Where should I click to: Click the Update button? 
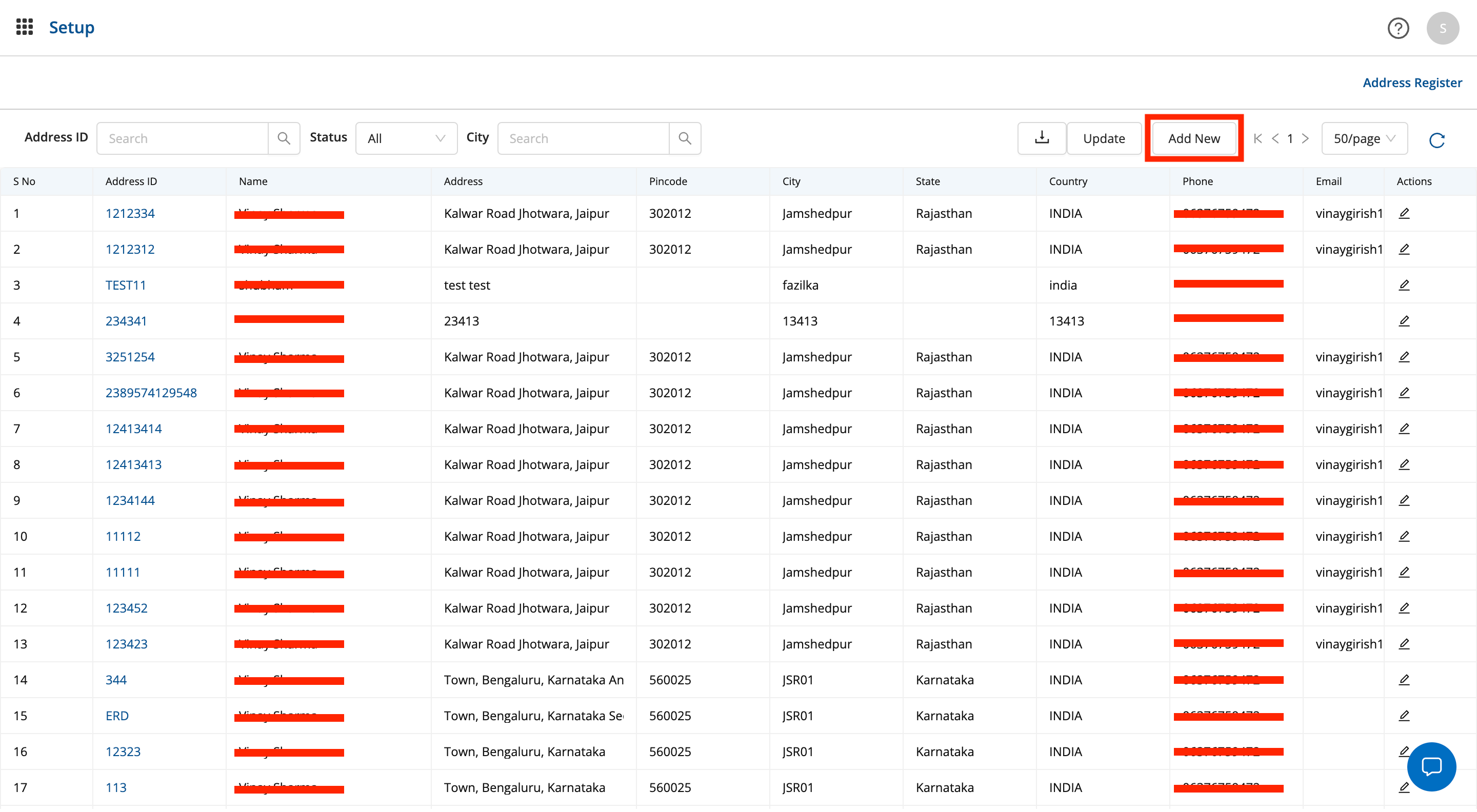click(1103, 138)
